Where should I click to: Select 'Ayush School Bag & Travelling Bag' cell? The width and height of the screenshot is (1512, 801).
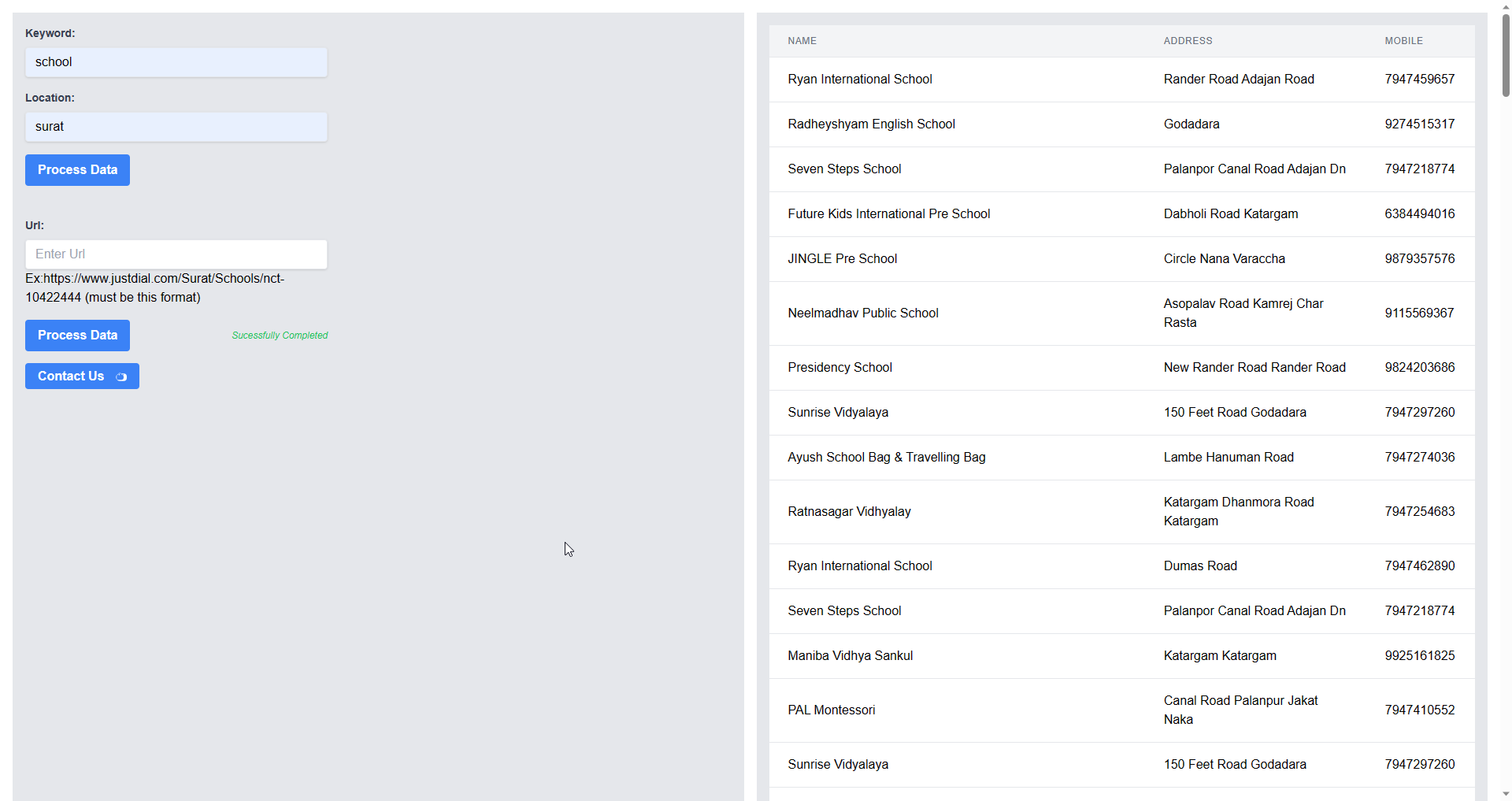886,458
